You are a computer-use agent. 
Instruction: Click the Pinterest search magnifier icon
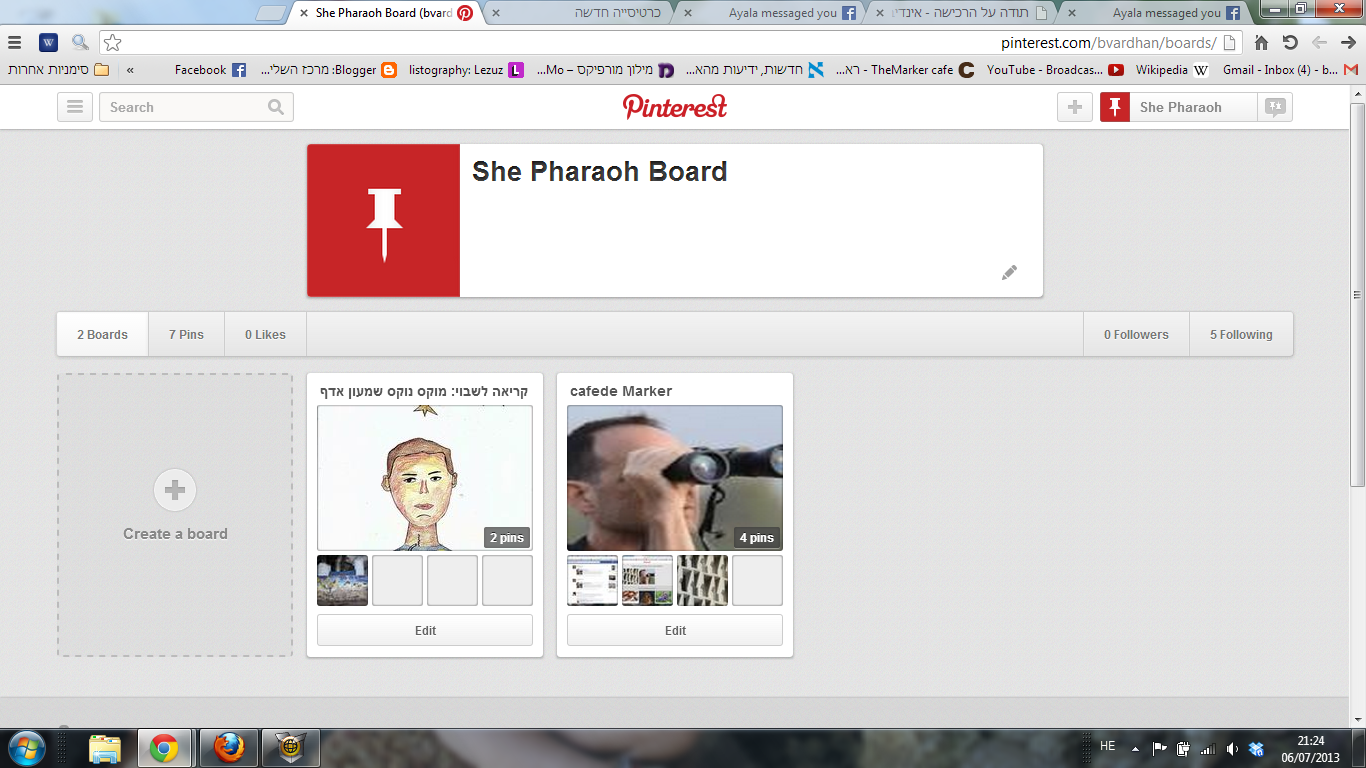click(276, 107)
